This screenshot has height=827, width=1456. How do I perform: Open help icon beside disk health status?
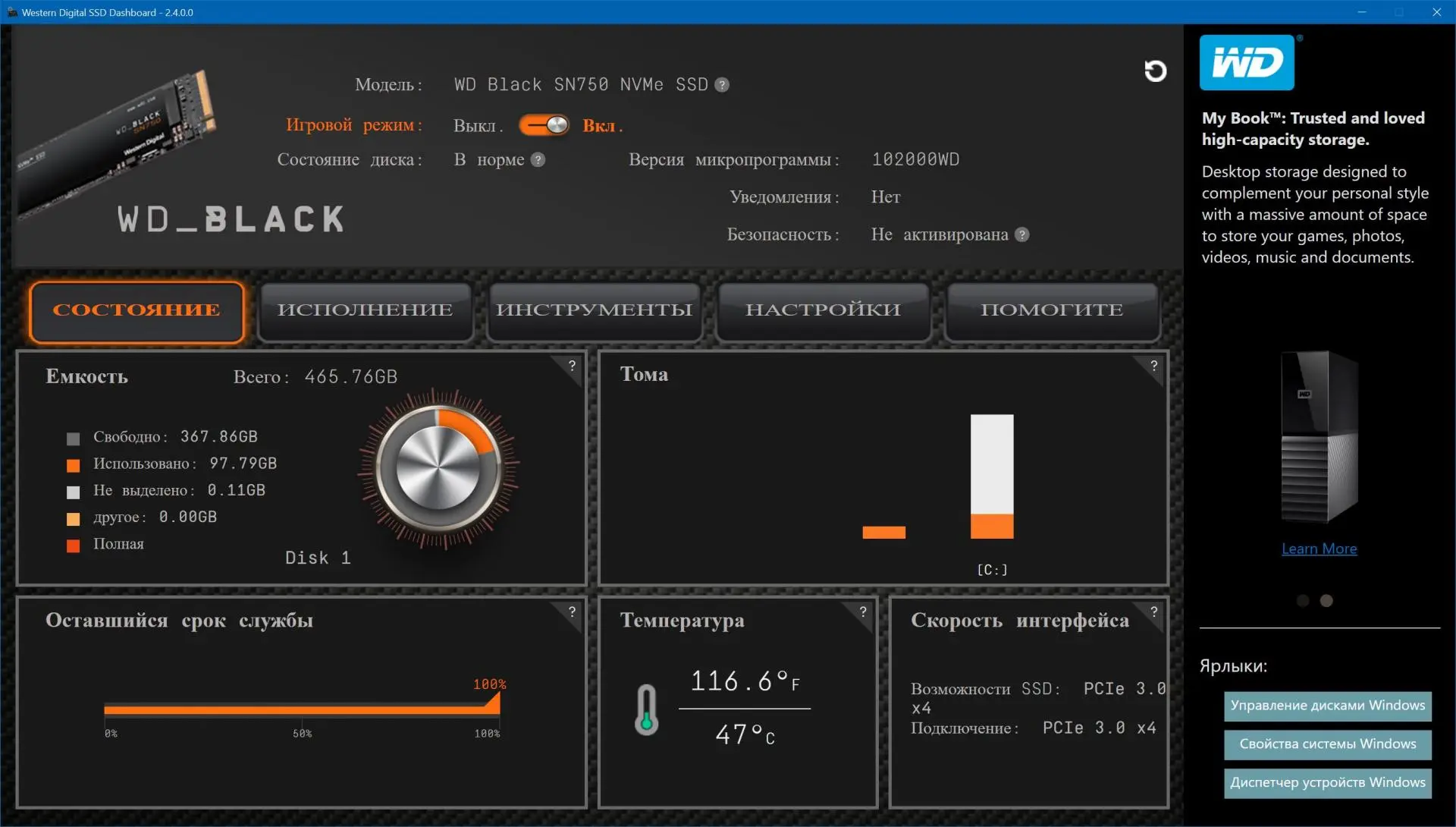538,160
